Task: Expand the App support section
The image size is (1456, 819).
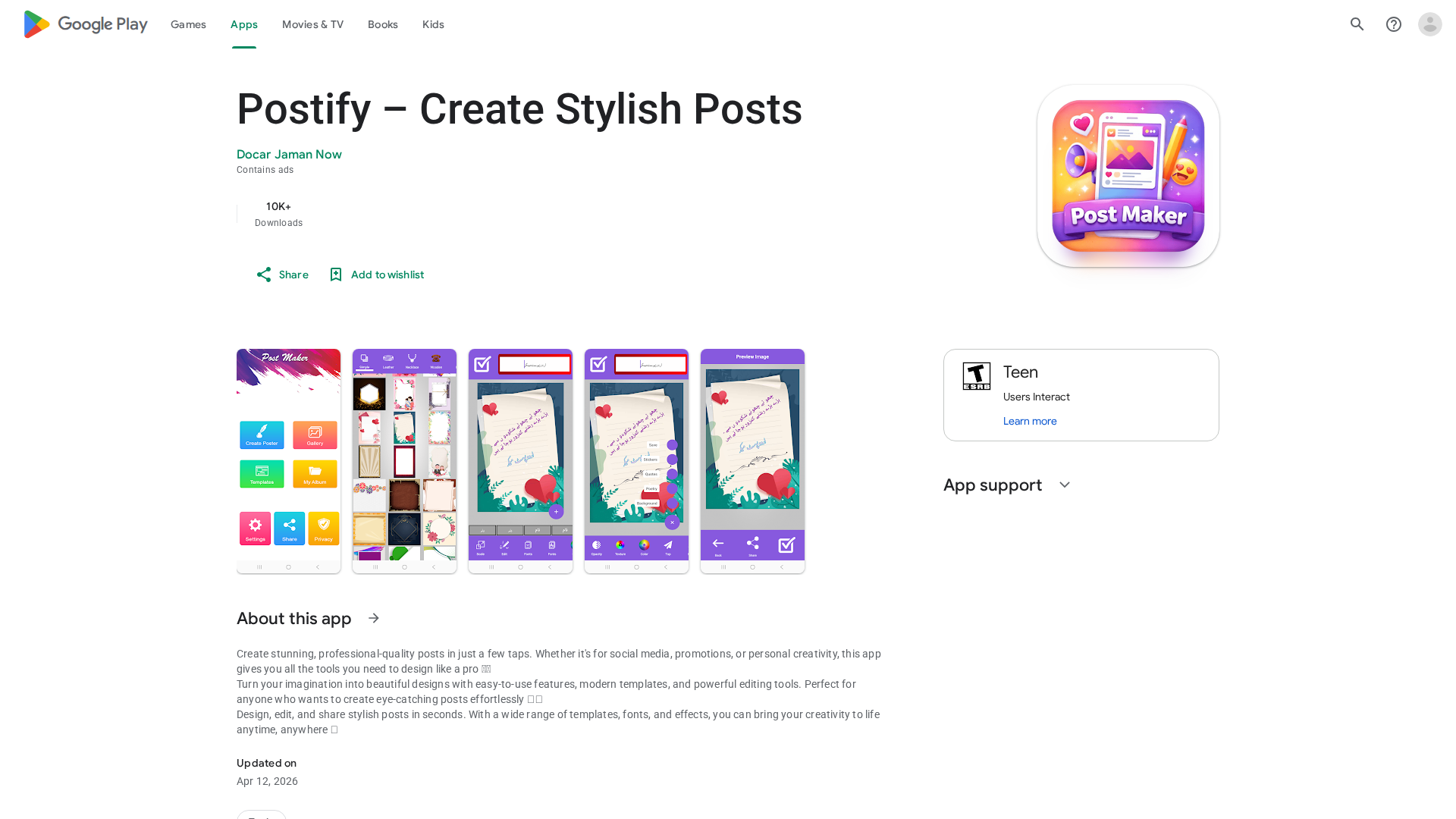Action: 1064,485
